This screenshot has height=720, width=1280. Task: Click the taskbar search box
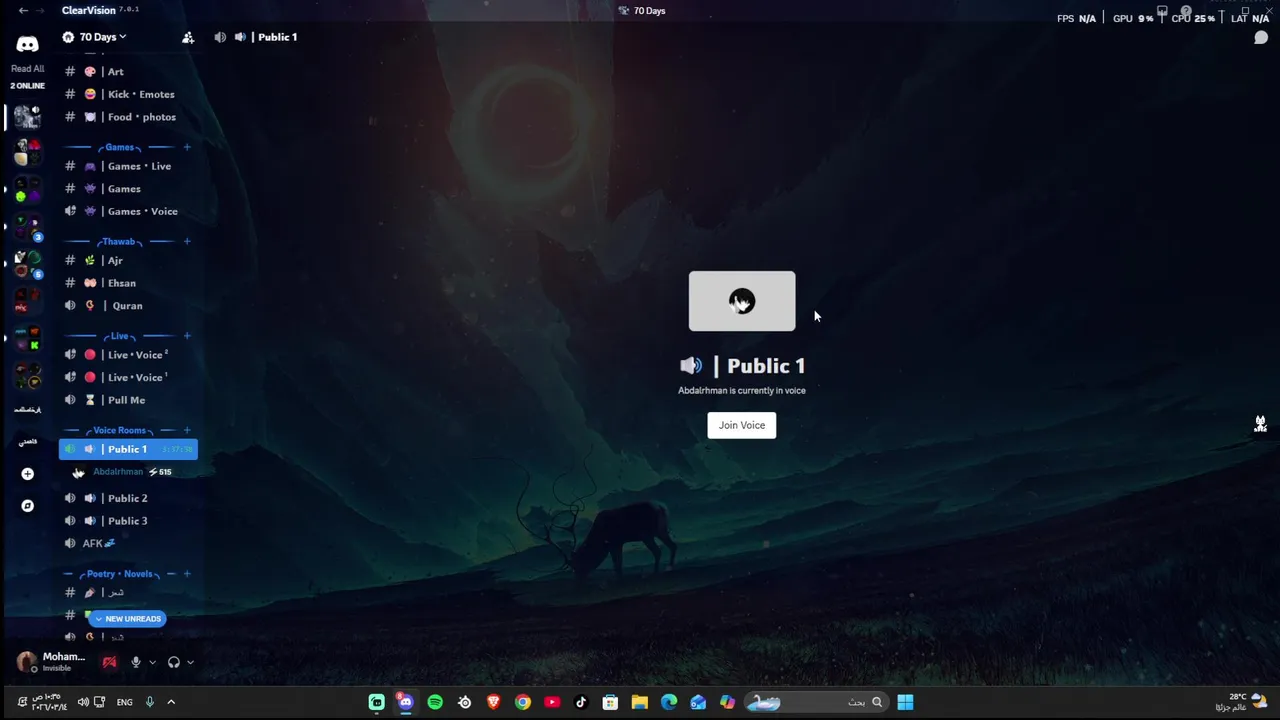click(816, 702)
